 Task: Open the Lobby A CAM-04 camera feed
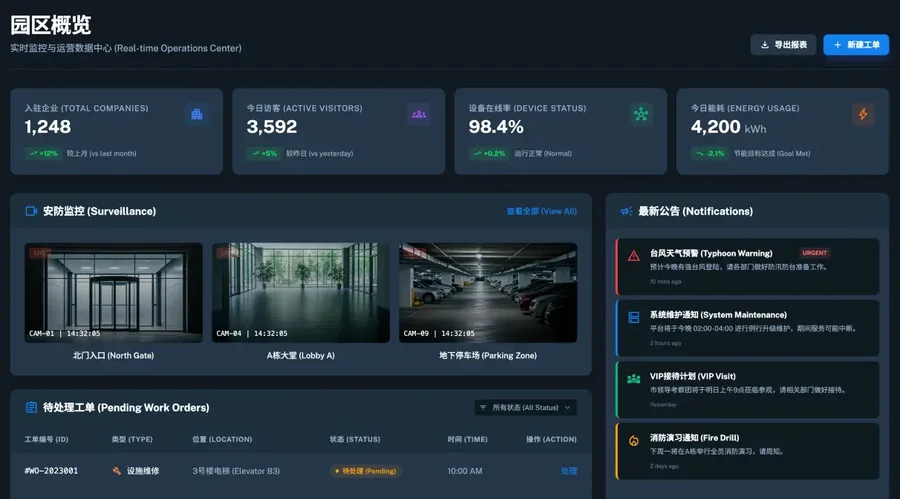tap(300, 292)
